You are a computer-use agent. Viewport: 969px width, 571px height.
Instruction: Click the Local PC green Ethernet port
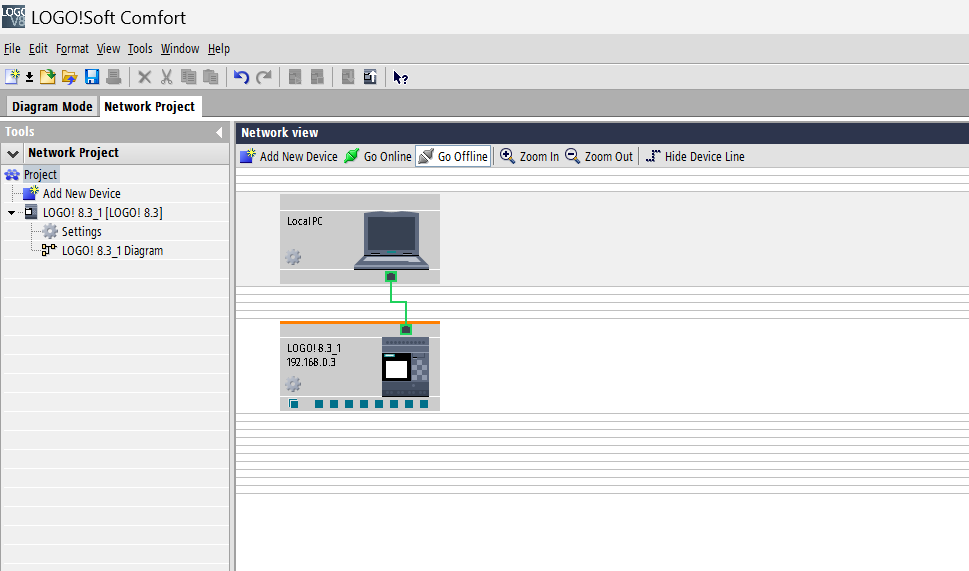(x=391, y=277)
